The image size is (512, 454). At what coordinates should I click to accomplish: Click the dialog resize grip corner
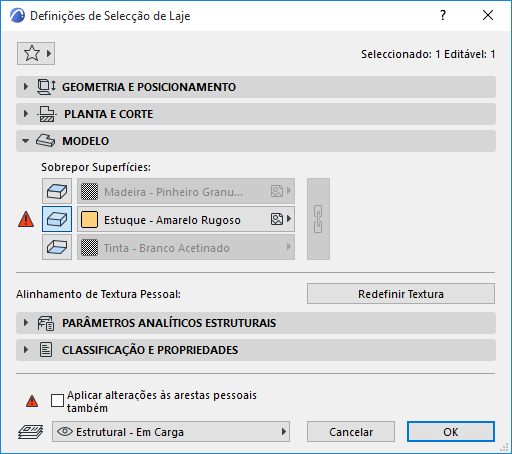[x=504, y=447]
